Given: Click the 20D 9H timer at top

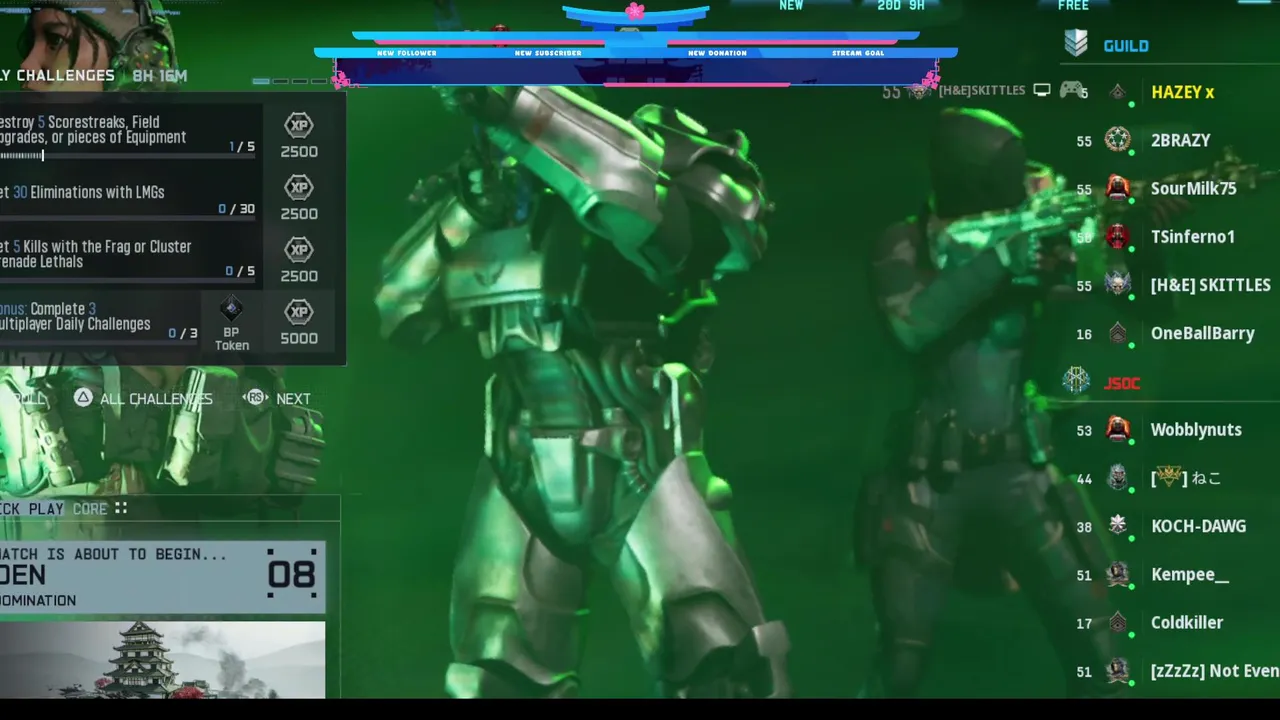Looking at the screenshot, I should point(901,6).
